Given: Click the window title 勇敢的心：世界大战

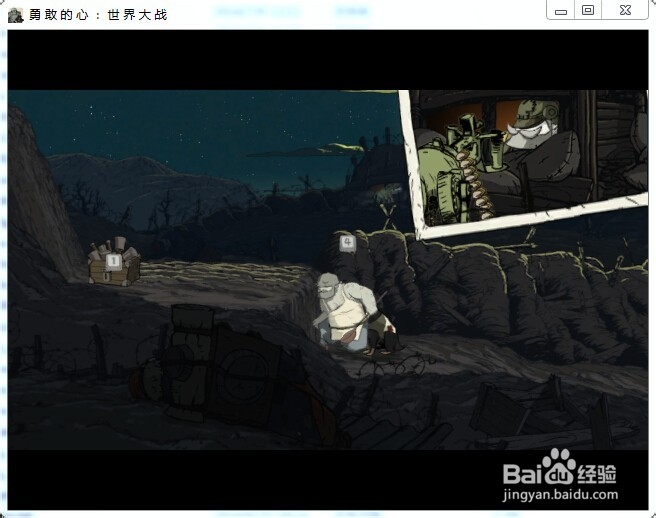Looking at the screenshot, I should coord(98,15).
